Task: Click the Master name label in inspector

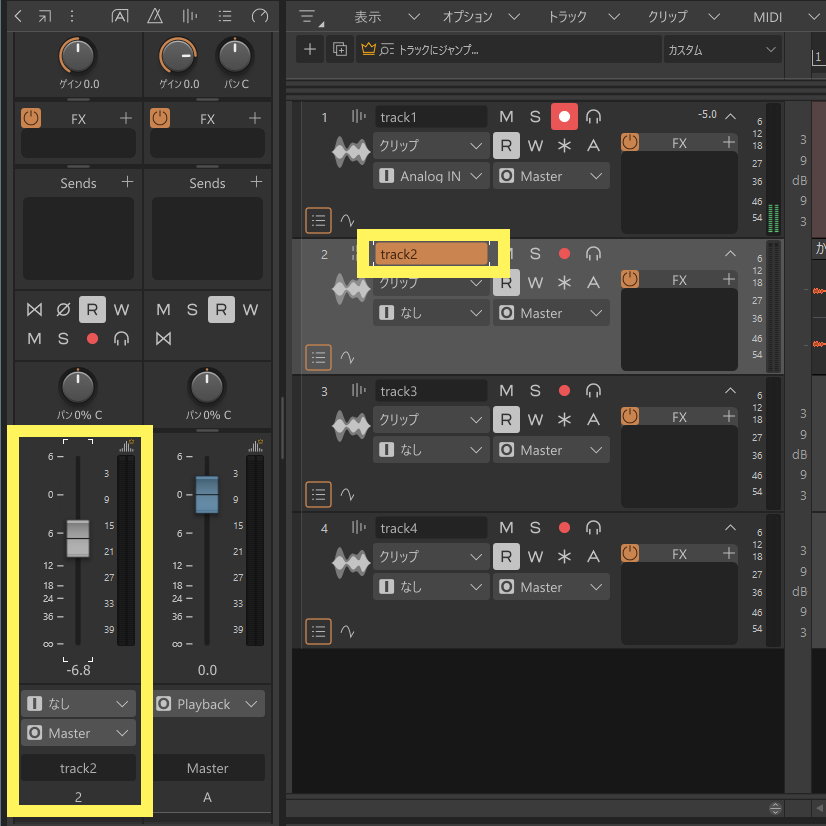Action: coord(208,768)
